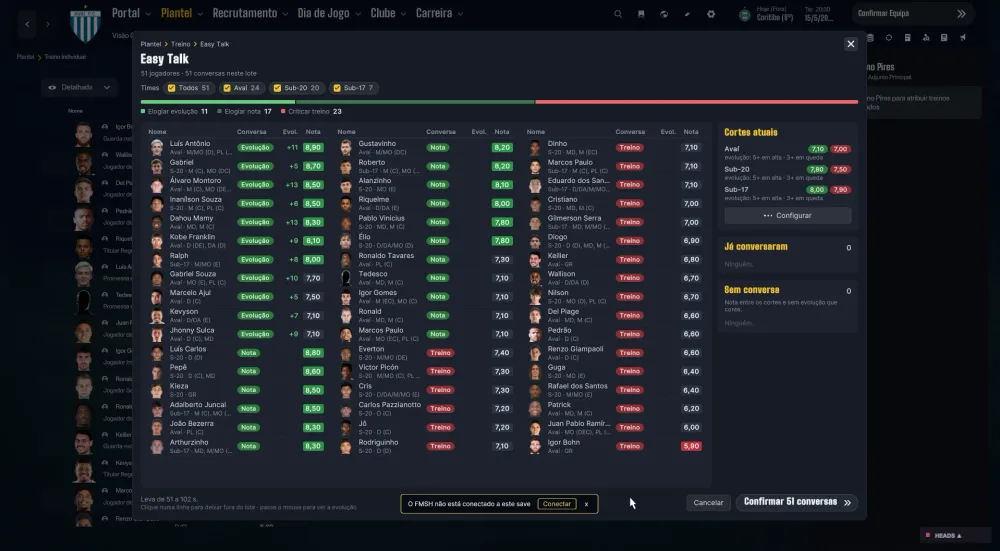Go back with the left arrow button

(27, 24)
